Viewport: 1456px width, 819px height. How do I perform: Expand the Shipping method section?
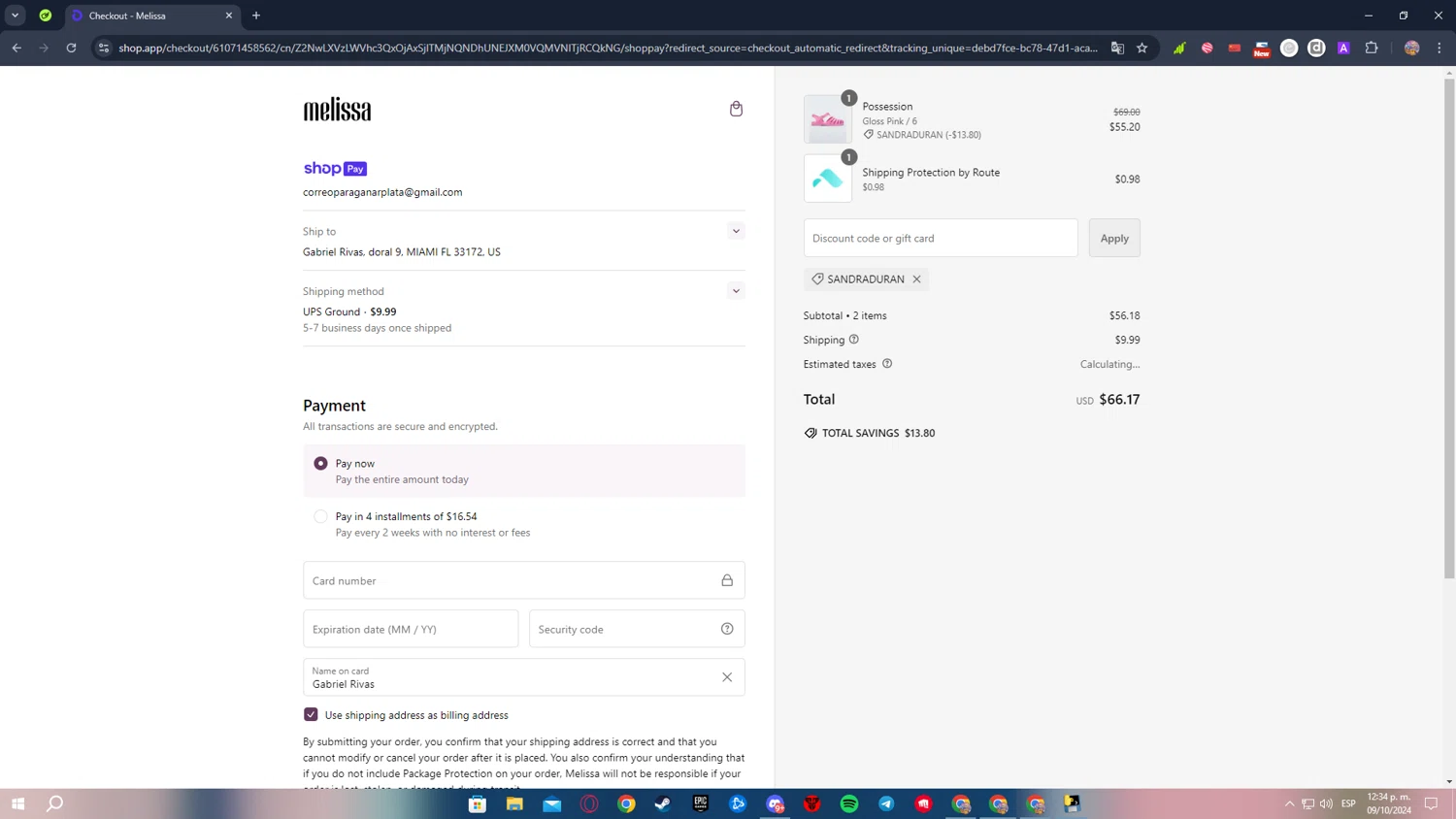pos(736,291)
